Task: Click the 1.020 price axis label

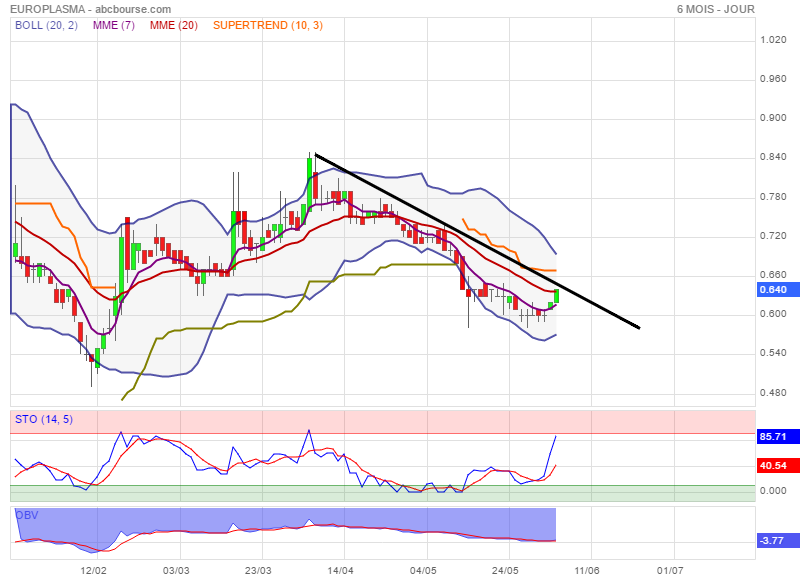Action: click(773, 40)
